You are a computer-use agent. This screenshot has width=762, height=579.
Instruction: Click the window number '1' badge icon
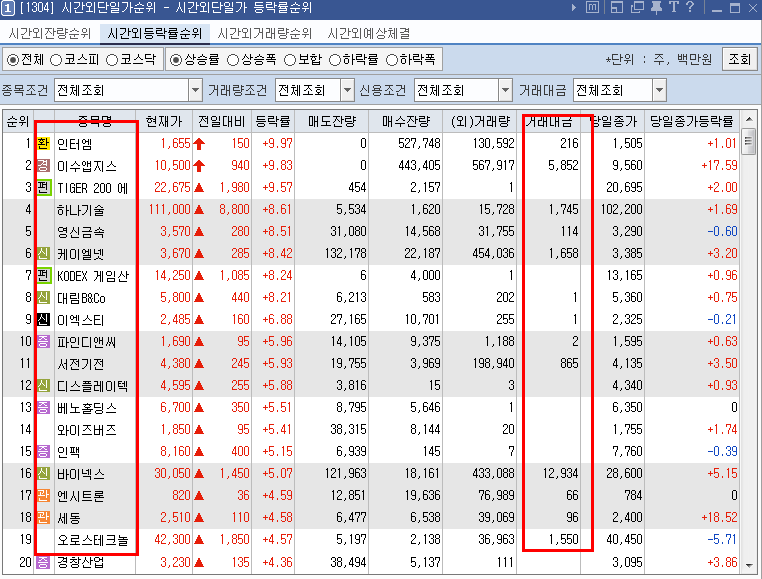[x=8, y=8]
